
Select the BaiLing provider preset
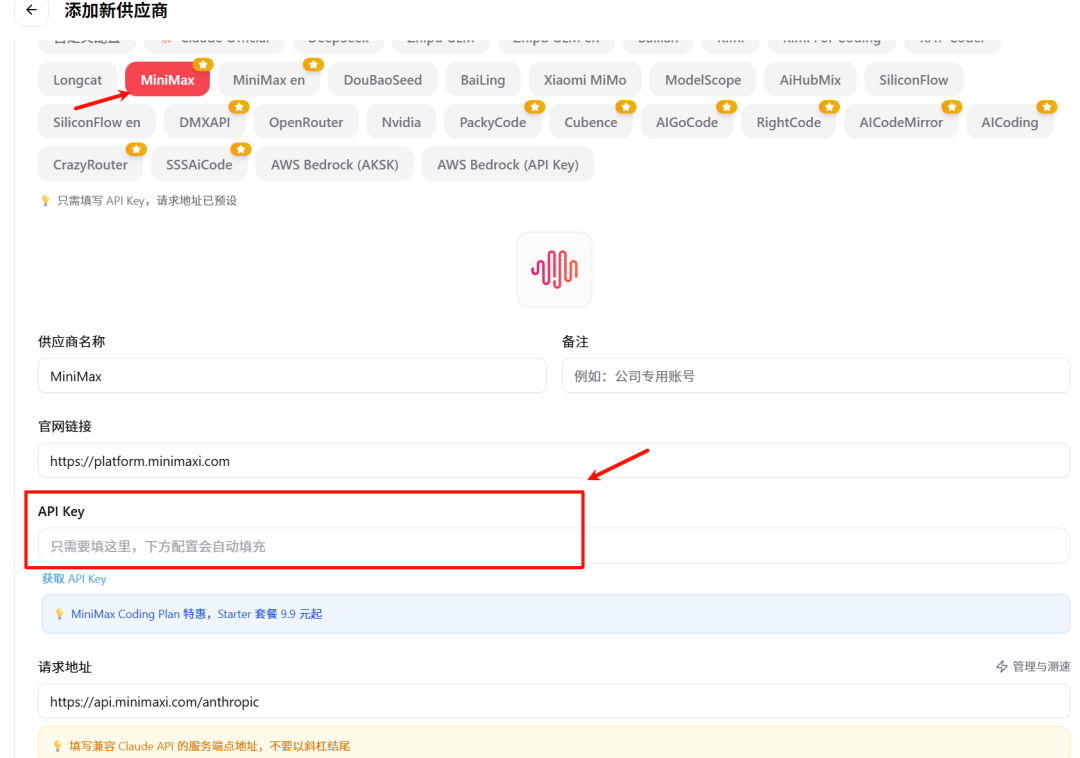click(x=483, y=80)
